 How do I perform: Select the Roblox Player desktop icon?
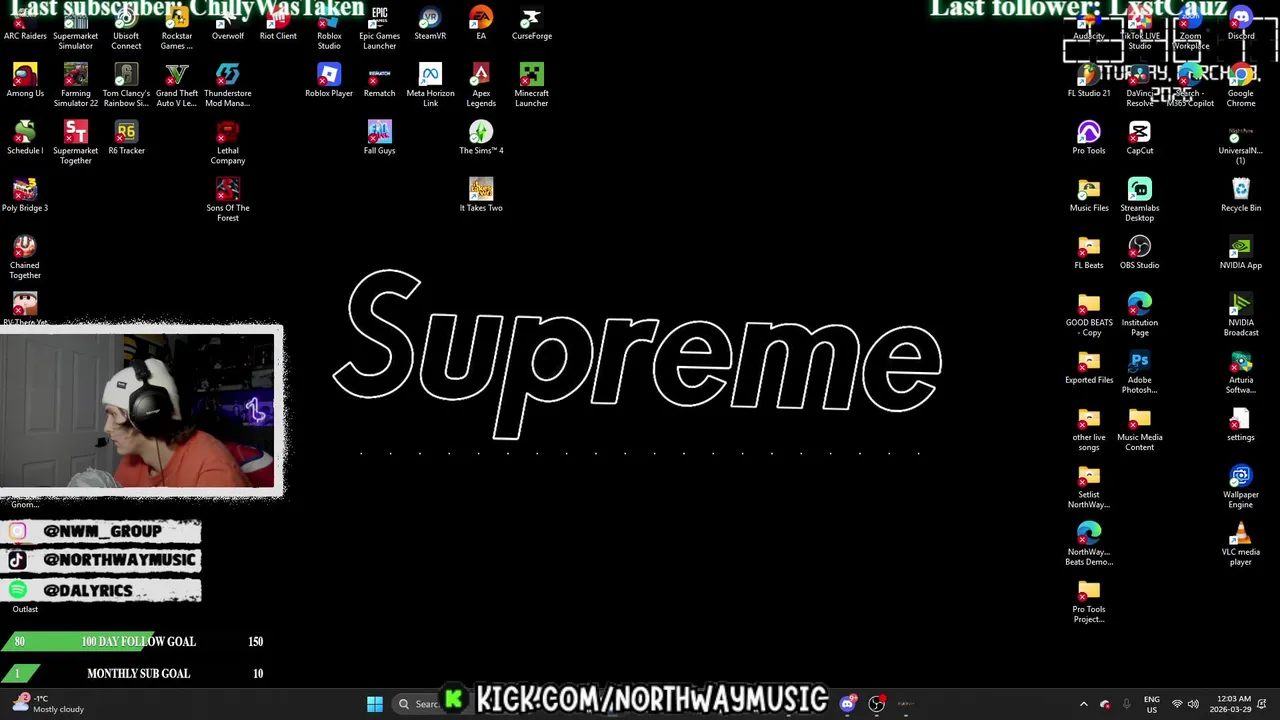tap(329, 80)
